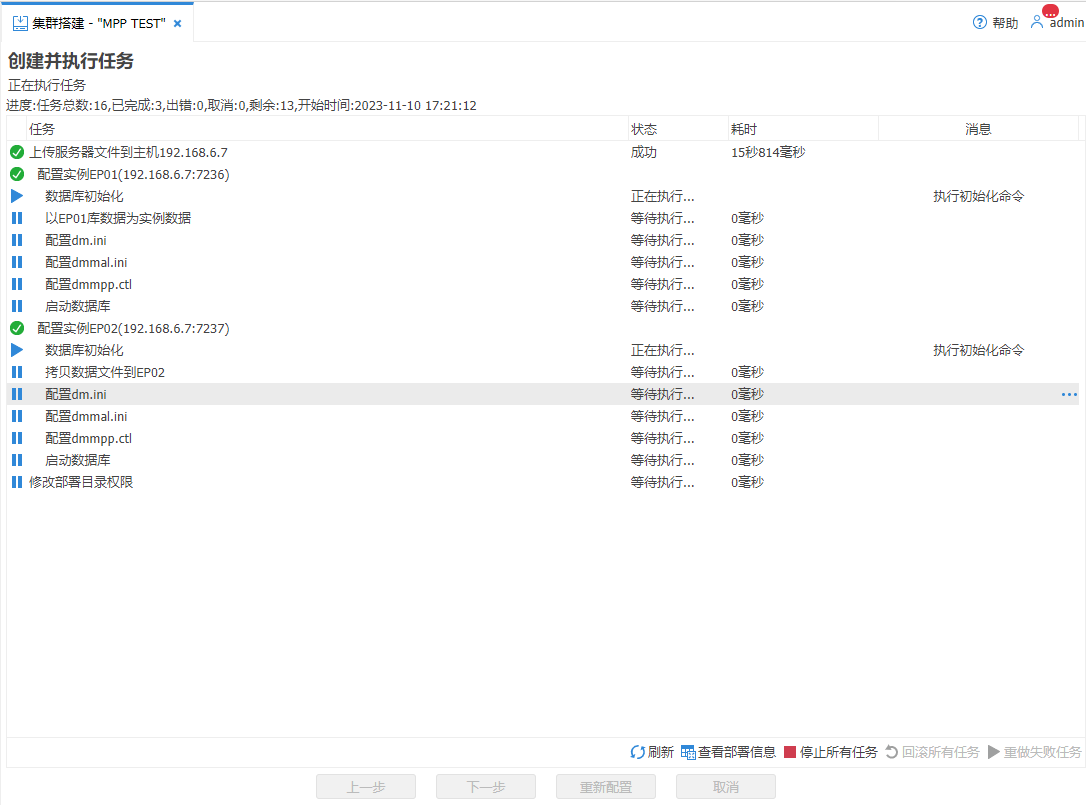Click pause indicator next to 启动数据库 task

pos(15,306)
